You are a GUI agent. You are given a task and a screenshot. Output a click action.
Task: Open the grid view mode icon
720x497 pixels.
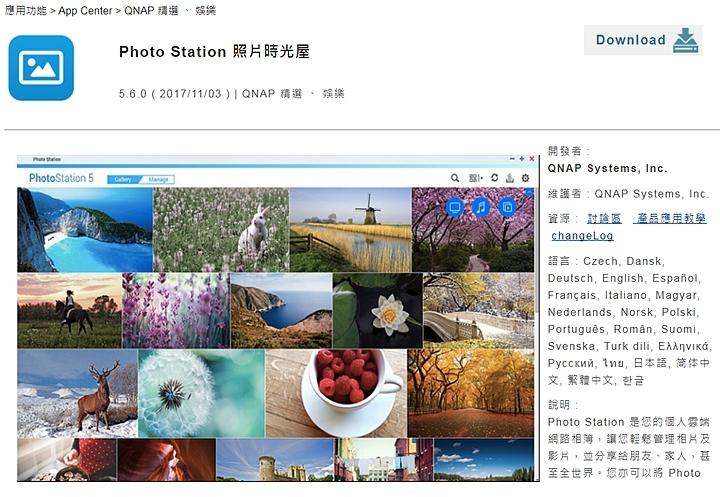click(x=475, y=178)
